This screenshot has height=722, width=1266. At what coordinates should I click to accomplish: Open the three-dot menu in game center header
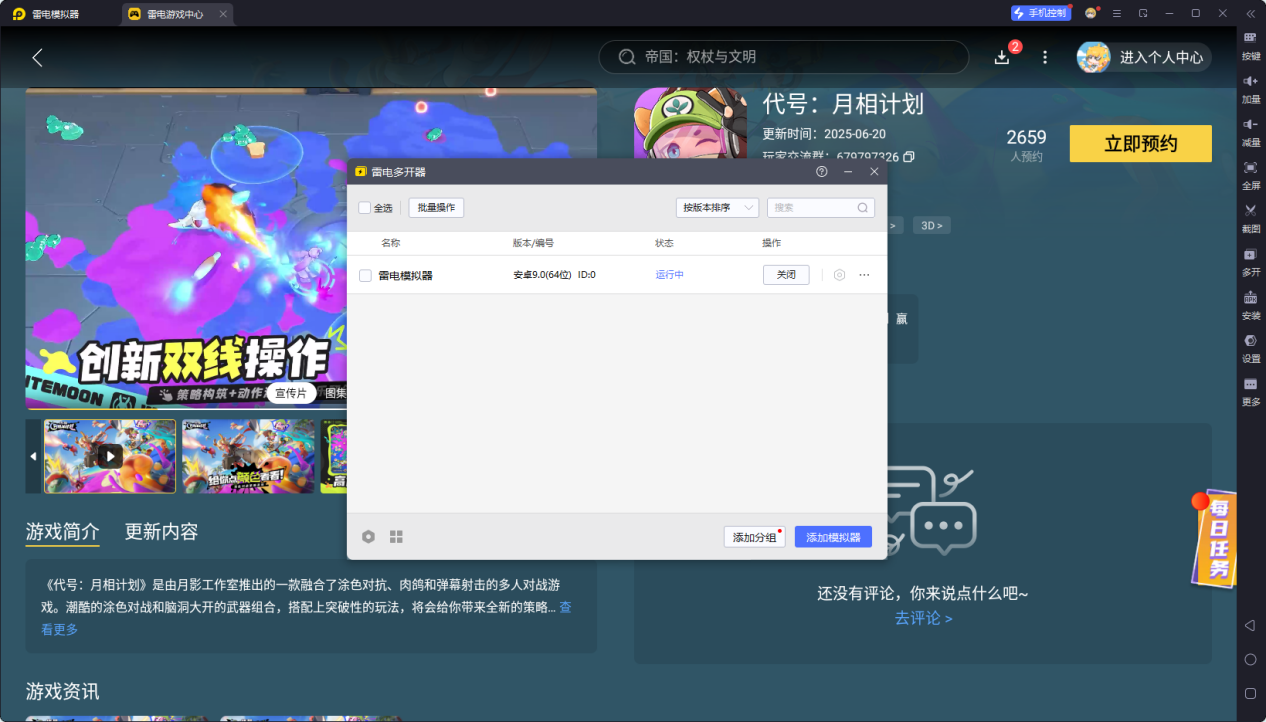(1045, 57)
